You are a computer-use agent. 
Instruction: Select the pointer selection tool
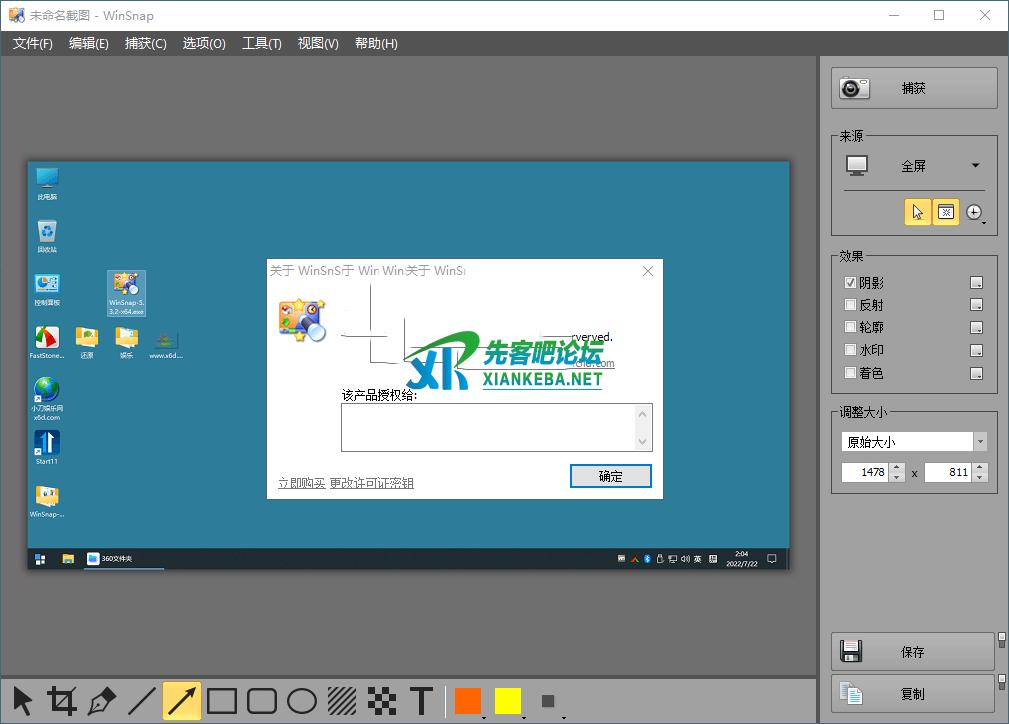click(23, 701)
